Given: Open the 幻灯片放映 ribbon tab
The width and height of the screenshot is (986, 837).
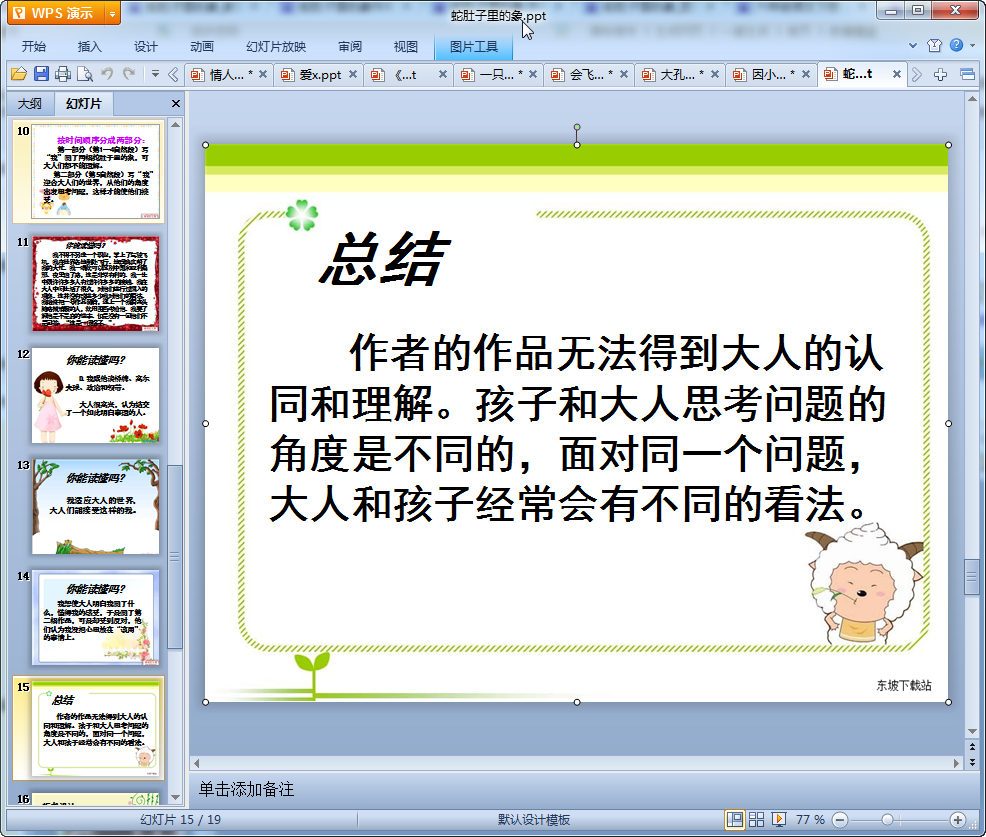Looking at the screenshot, I should (276, 47).
